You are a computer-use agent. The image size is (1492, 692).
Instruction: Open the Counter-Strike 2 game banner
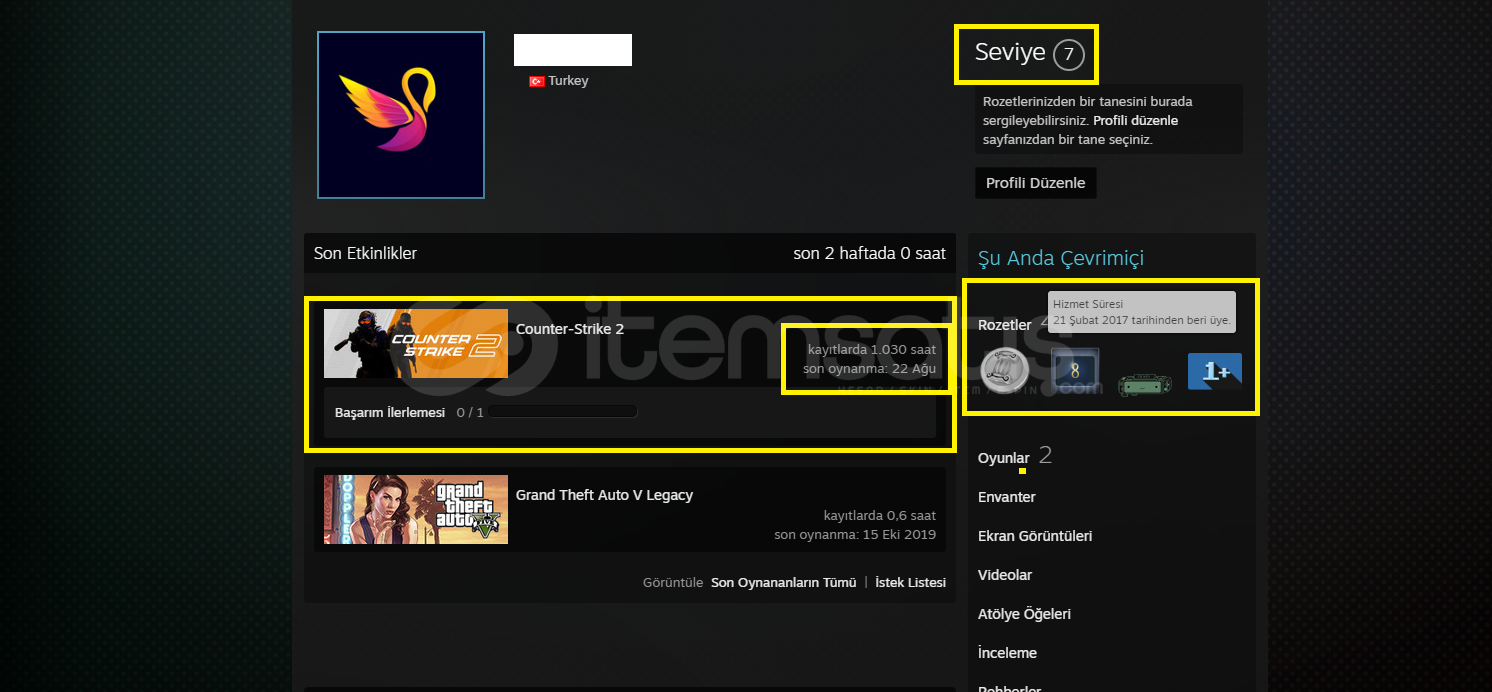pos(416,344)
